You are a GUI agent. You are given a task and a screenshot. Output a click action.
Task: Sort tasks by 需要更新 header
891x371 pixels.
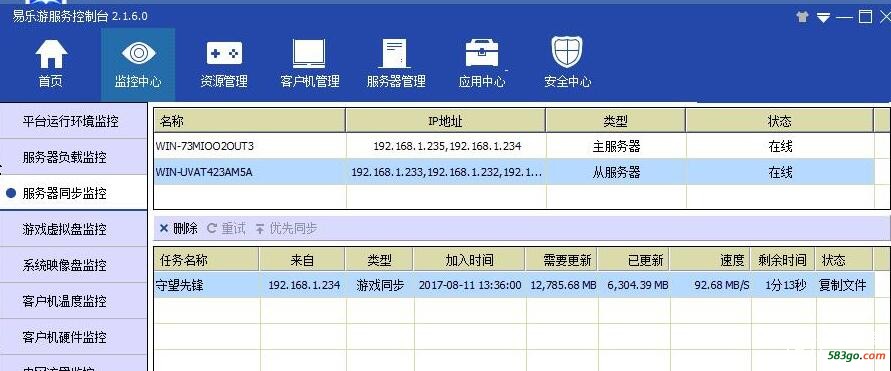tap(561, 260)
